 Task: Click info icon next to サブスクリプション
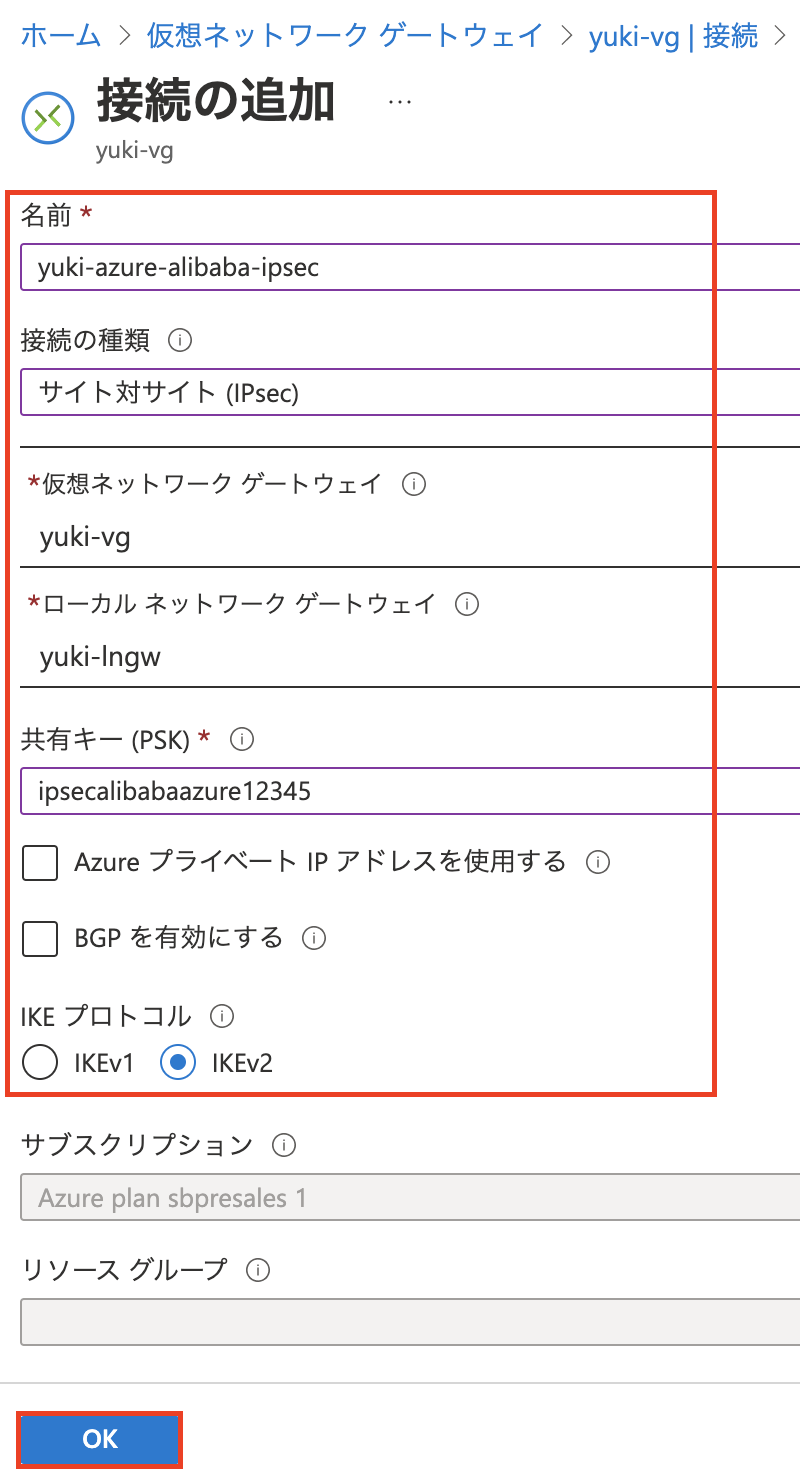pos(284,1145)
